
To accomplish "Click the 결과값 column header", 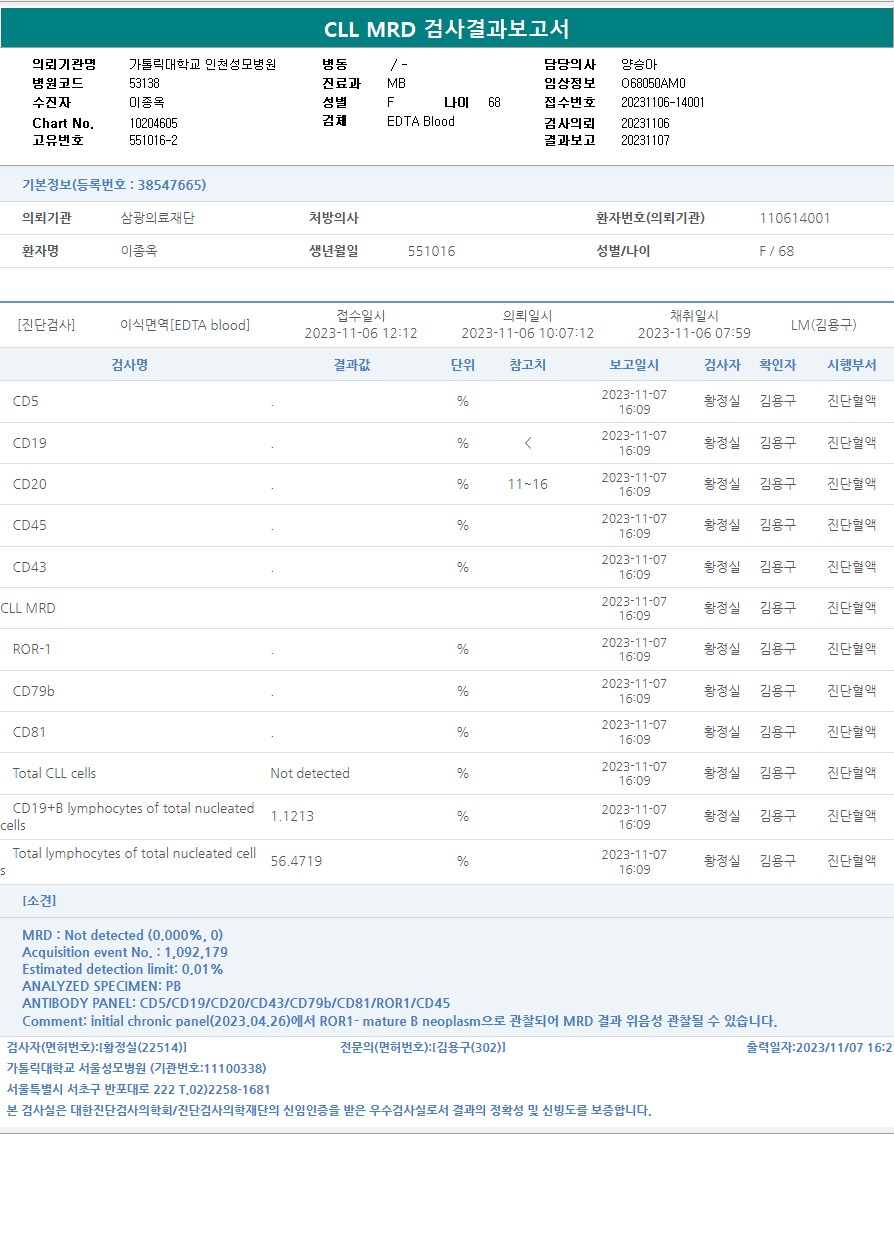I will [352, 365].
